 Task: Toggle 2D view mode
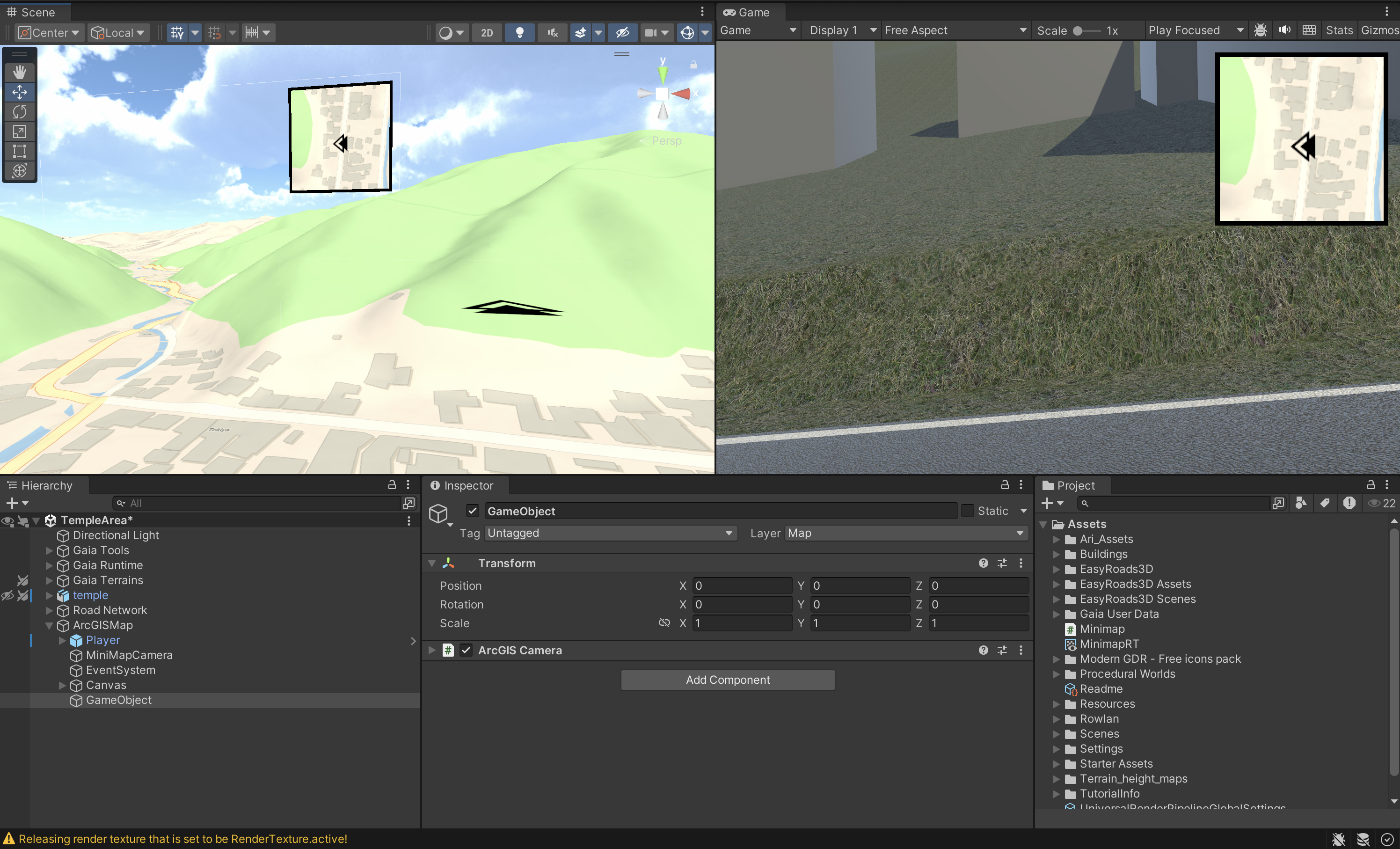(x=487, y=32)
